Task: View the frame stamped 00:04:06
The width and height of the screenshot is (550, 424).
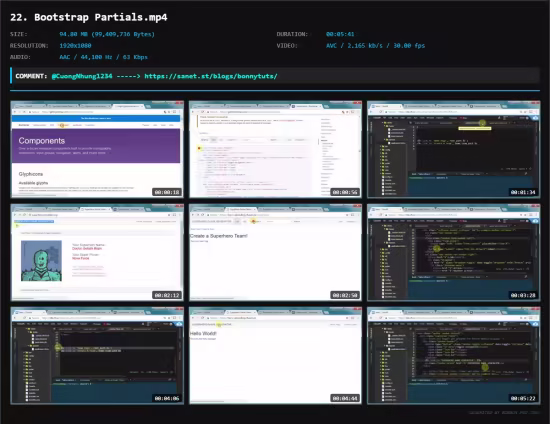Action: 97,356
